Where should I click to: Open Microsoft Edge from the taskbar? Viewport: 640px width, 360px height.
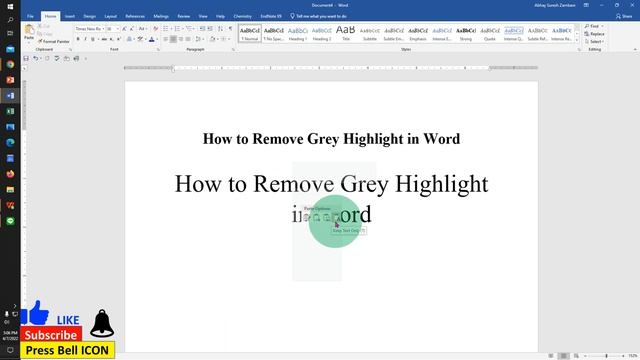pos(10,142)
